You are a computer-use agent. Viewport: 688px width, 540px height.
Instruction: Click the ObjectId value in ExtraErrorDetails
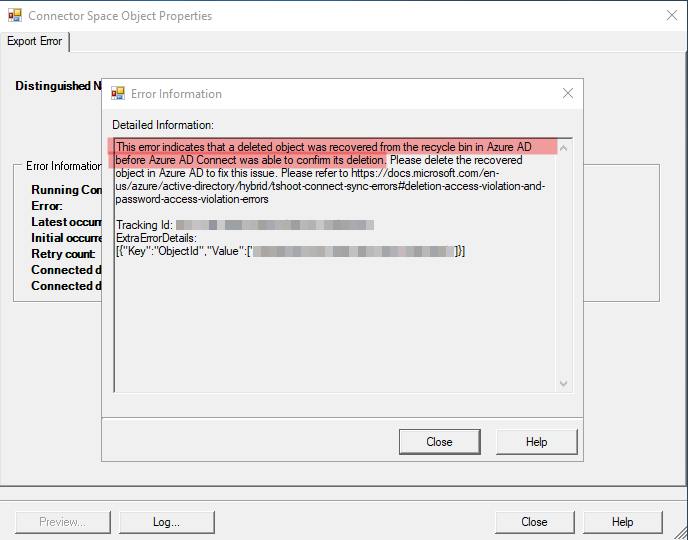tap(355, 252)
